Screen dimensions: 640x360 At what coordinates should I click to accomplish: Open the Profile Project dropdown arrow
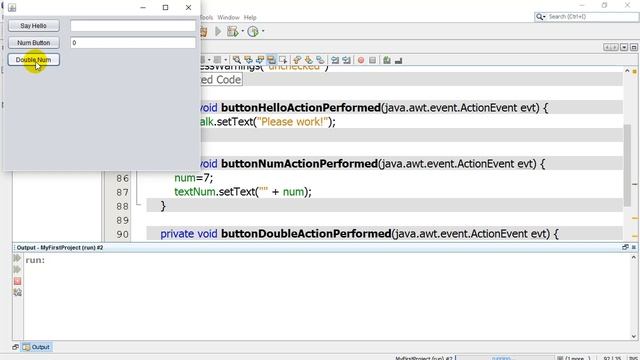click(x=263, y=31)
